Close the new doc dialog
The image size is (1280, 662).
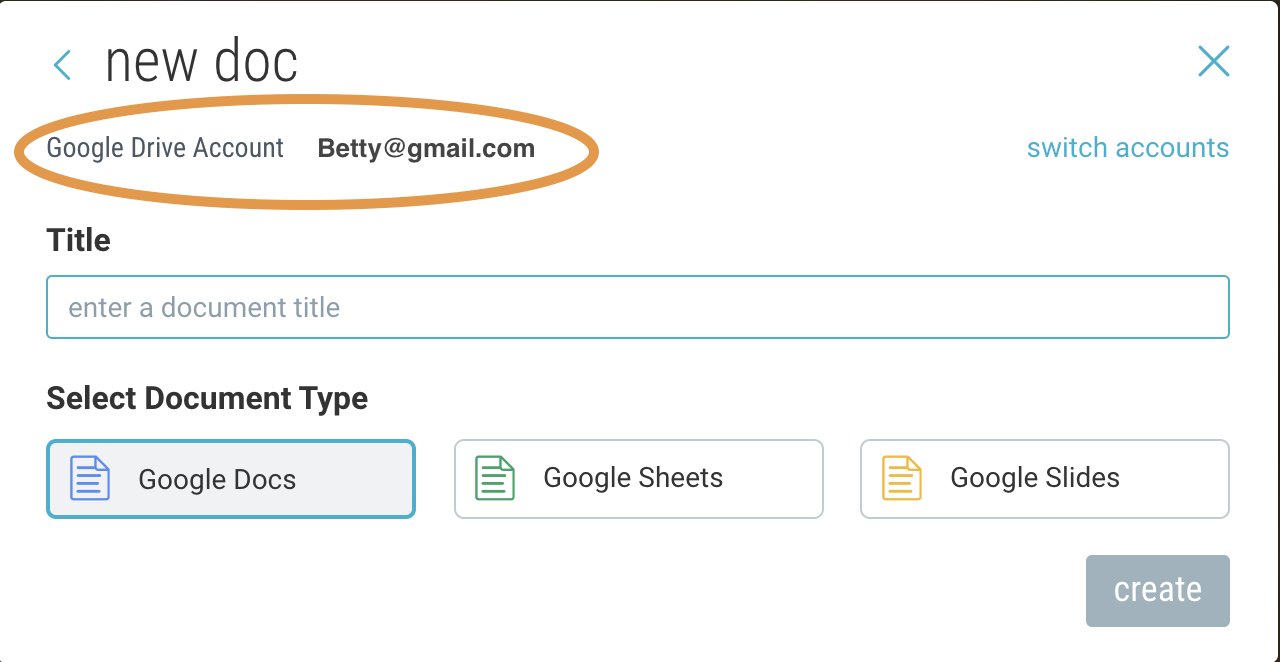point(1213,61)
